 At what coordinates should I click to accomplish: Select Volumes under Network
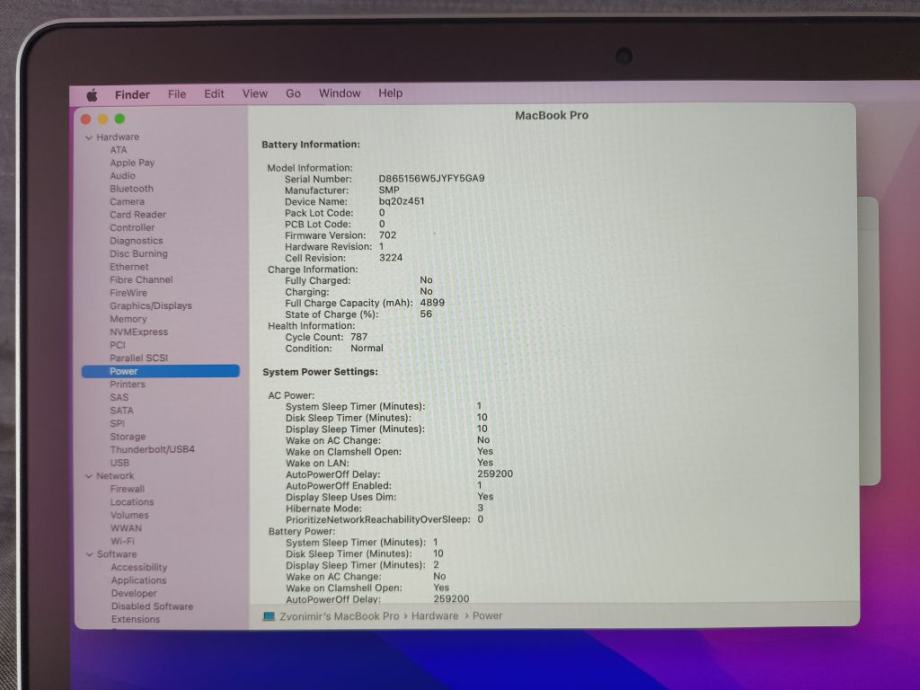coord(130,515)
